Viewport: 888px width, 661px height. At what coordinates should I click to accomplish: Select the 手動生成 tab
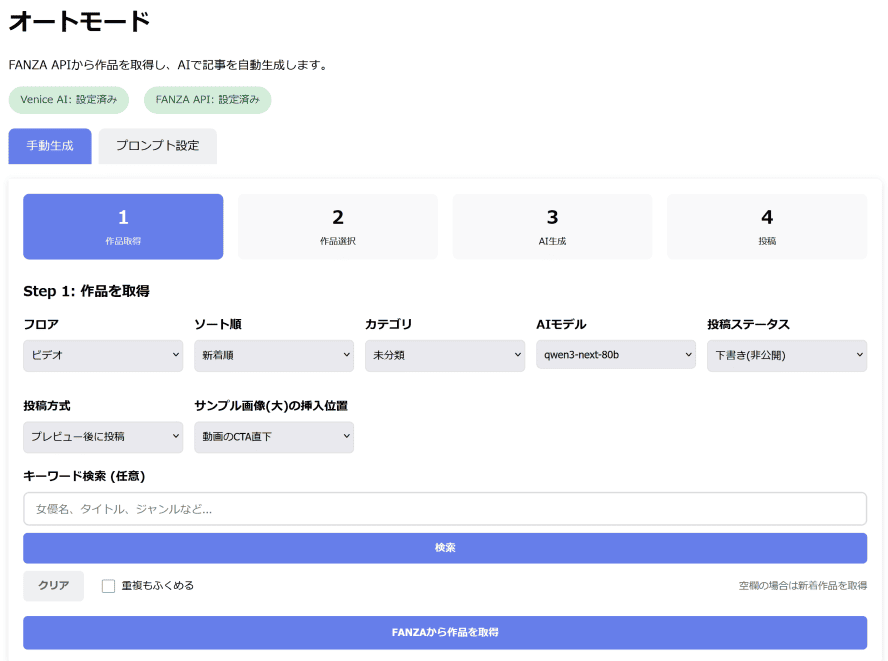[x=49, y=146]
